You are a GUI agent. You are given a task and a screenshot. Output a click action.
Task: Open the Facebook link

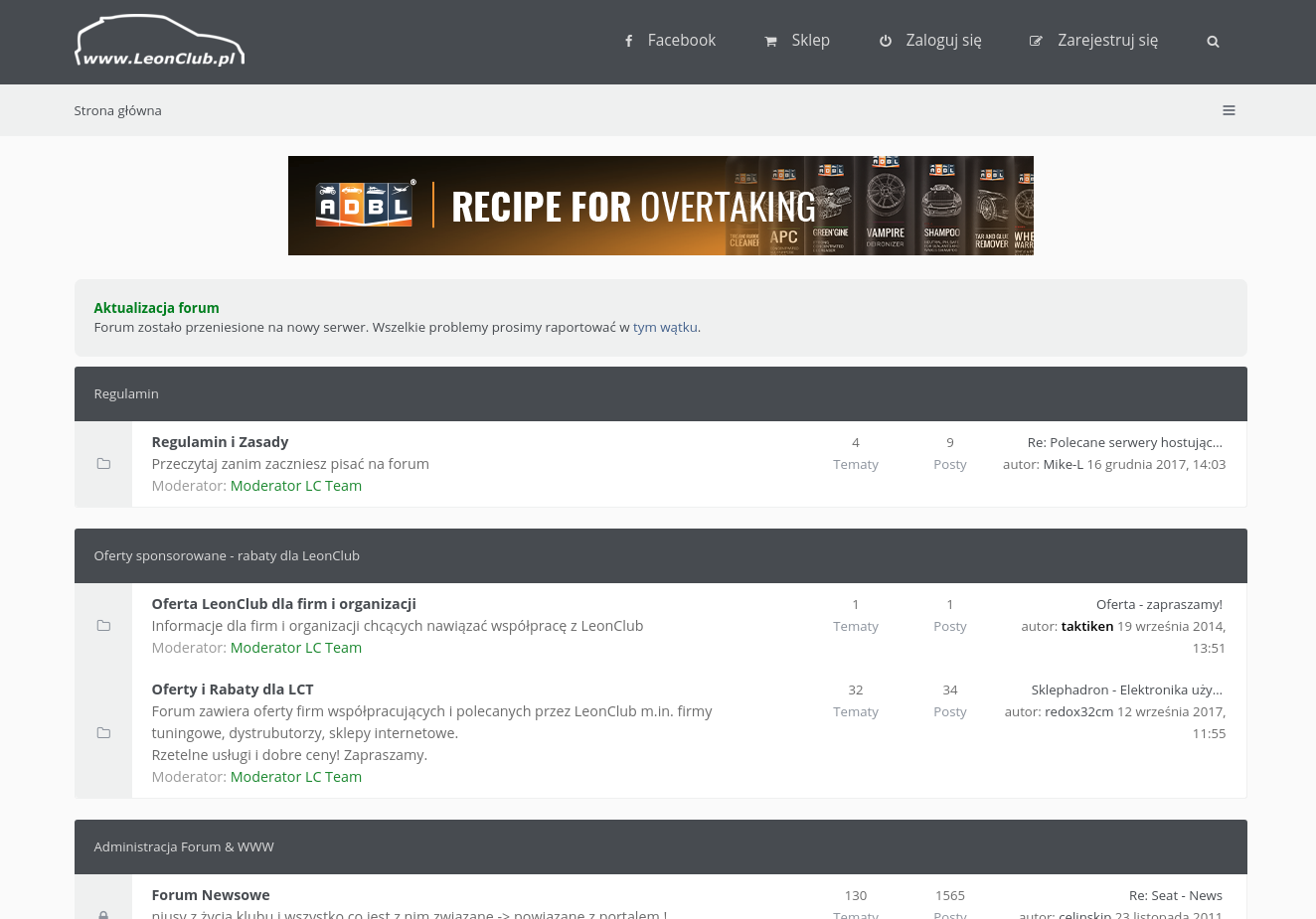point(681,40)
